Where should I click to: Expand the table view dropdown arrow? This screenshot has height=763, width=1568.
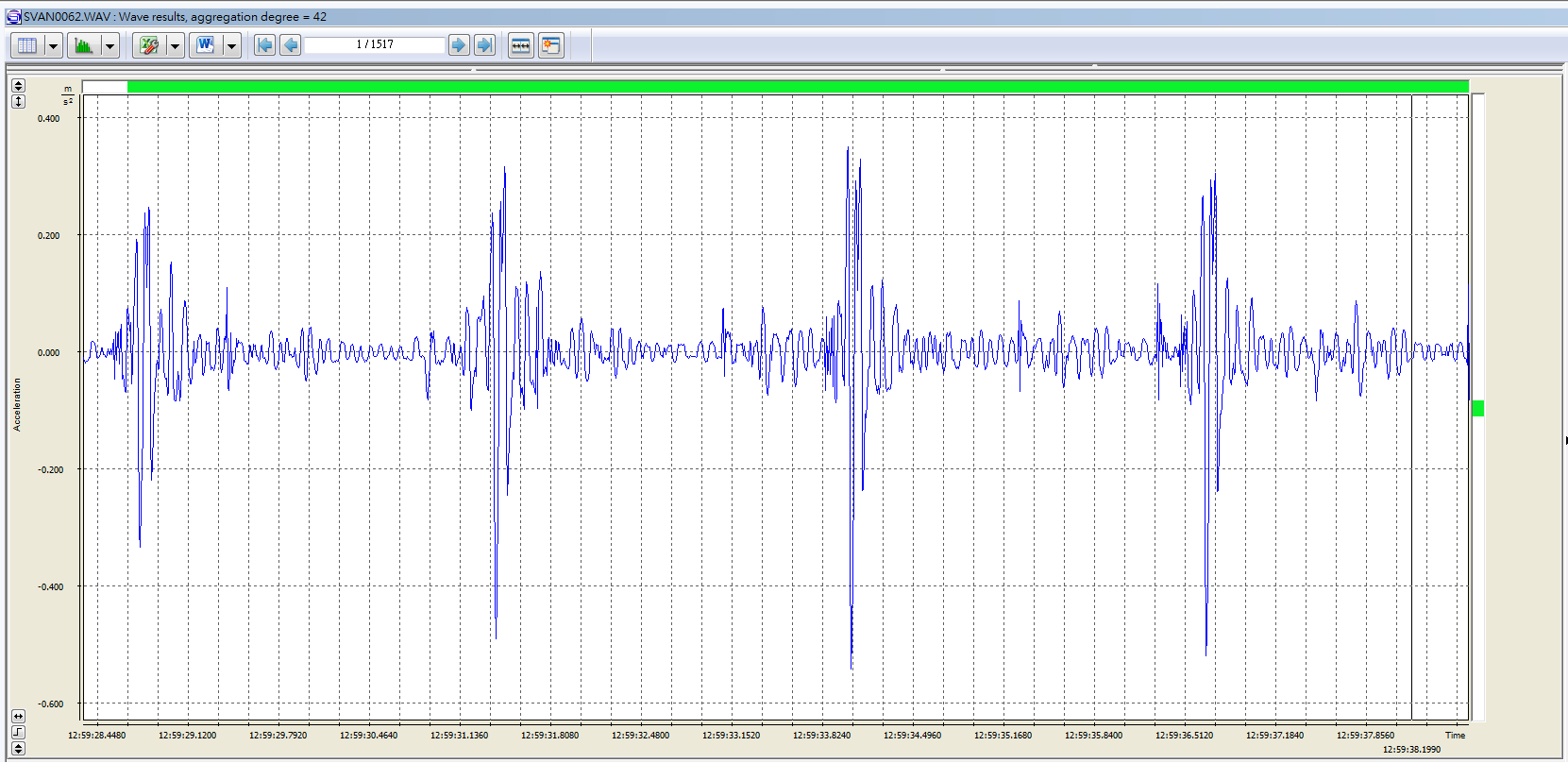tap(53, 45)
